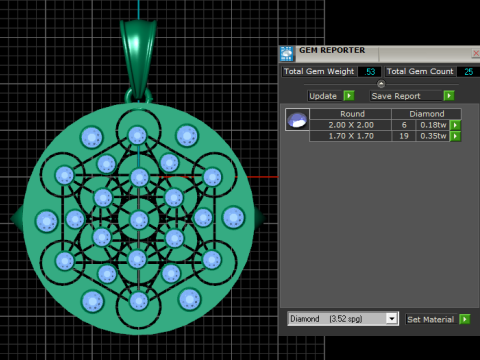Select the 2.00 X 2.00 size cell

351,125
